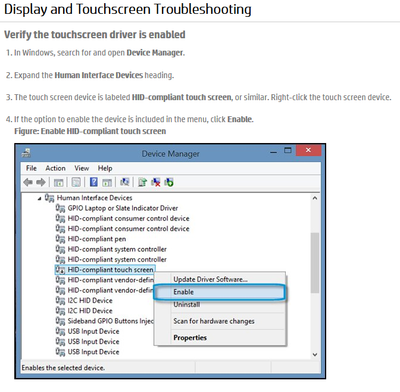
Task: Select the HID-compliant touch screen device
Action: tap(110, 270)
